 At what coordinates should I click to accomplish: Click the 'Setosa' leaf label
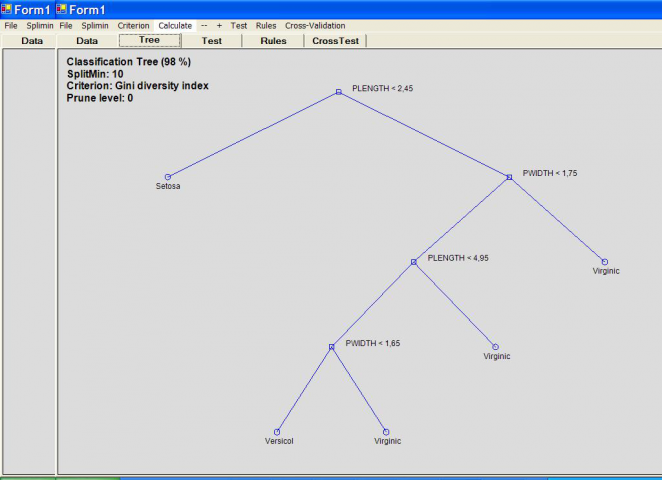[168, 186]
